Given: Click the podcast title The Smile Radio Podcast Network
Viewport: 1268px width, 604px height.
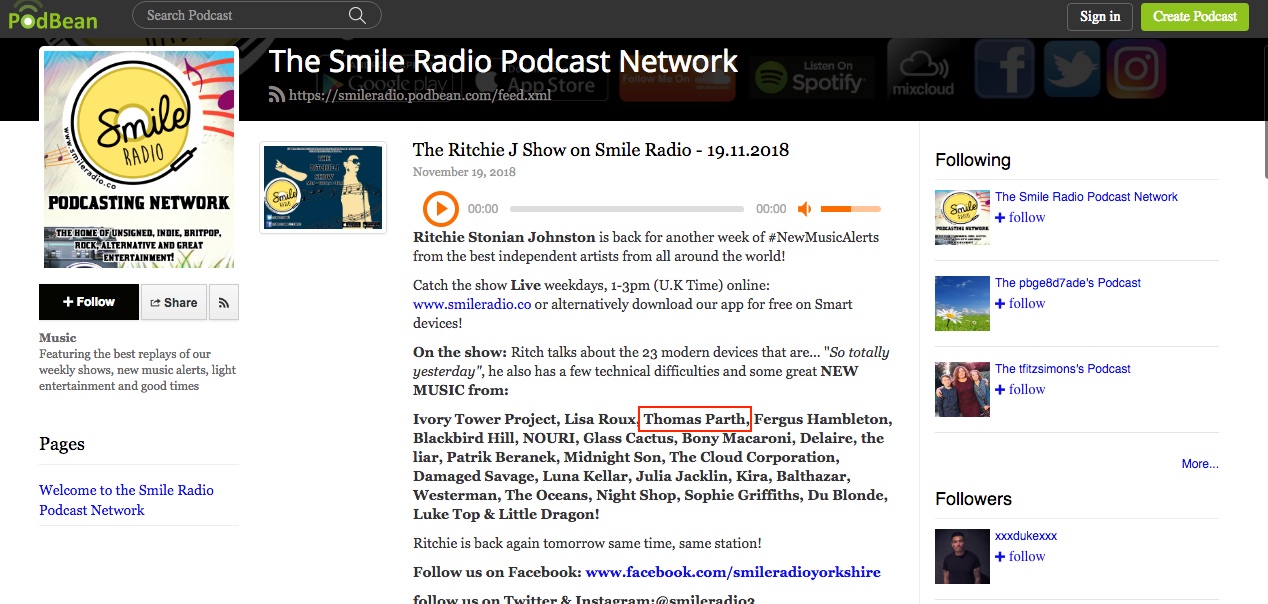Looking at the screenshot, I should [x=503, y=61].
